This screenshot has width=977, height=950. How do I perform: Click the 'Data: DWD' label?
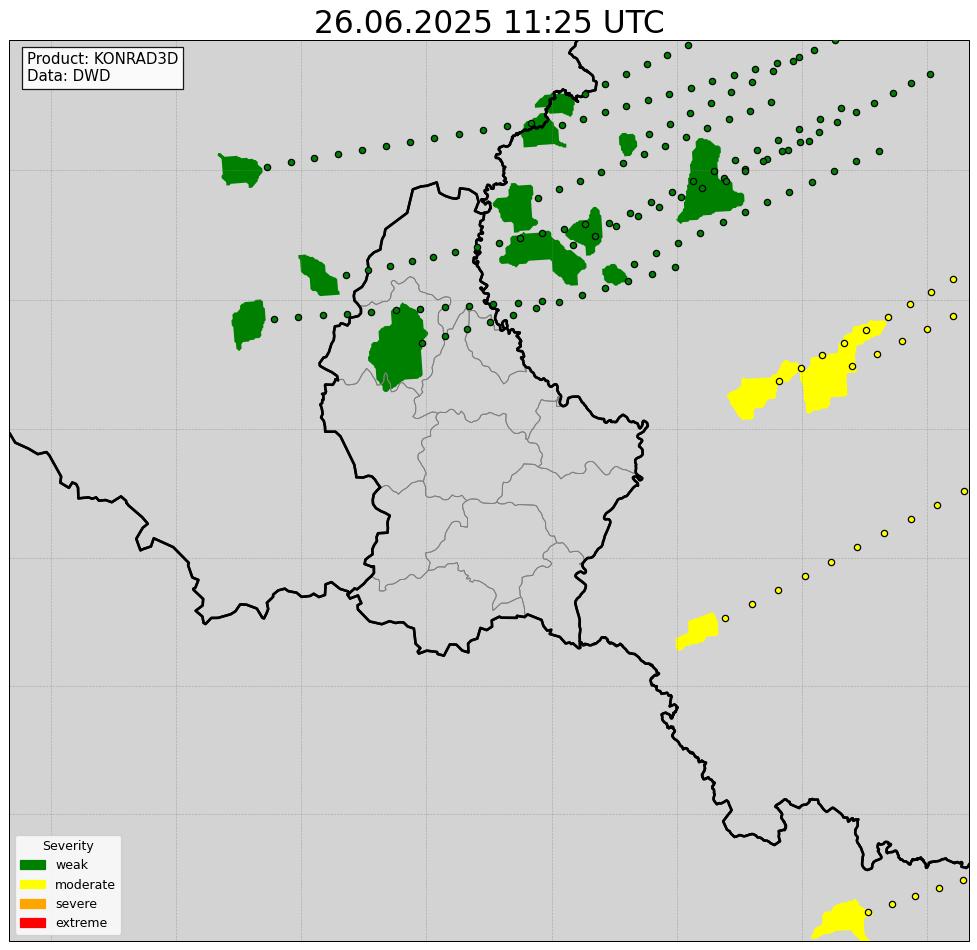[x=69, y=75]
